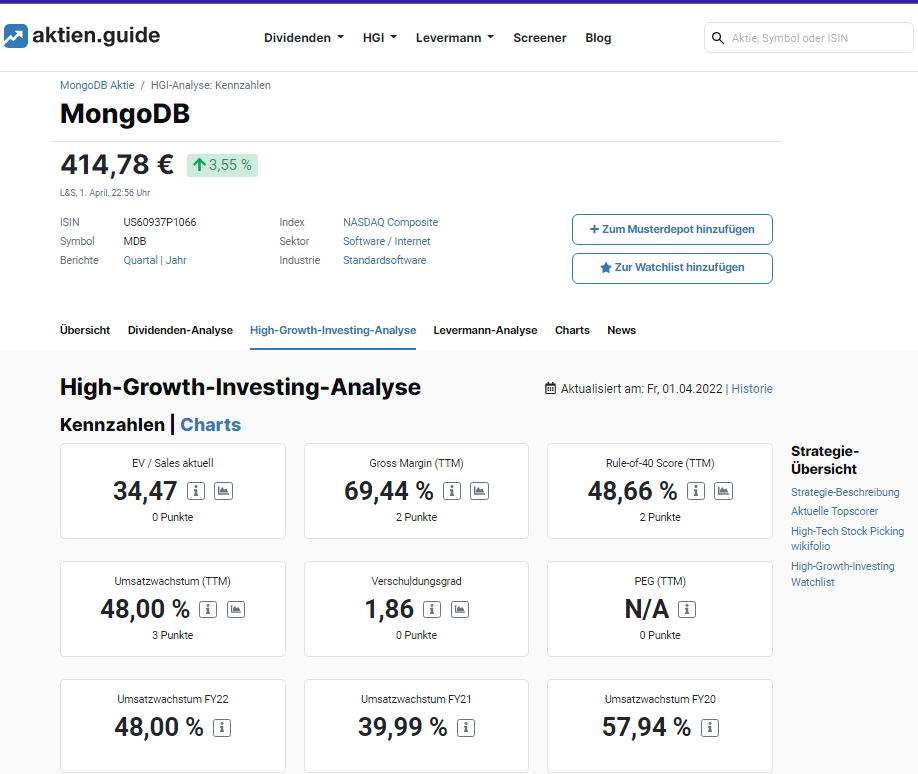Click the MongoDB page heading

click(125, 114)
